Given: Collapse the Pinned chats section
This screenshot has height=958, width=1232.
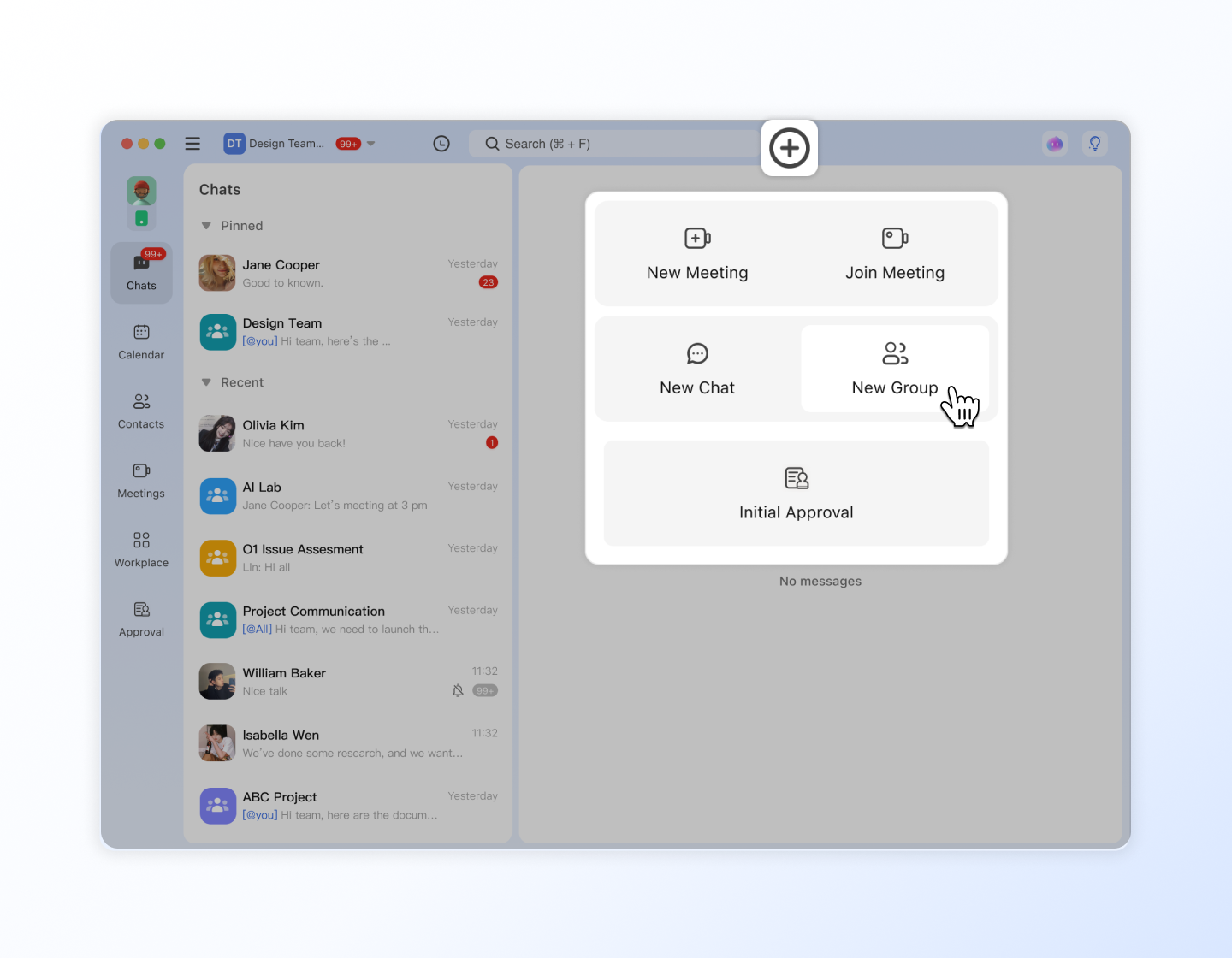Looking at the screenshot, I should (x=206, y=226).
